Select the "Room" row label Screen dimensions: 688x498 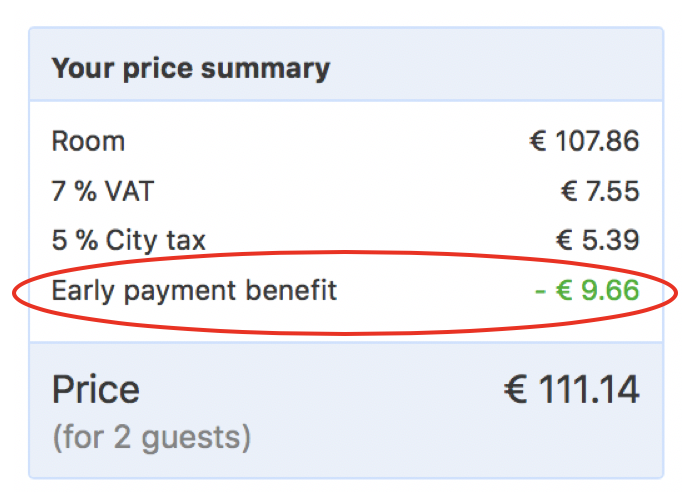coord(88,141)
